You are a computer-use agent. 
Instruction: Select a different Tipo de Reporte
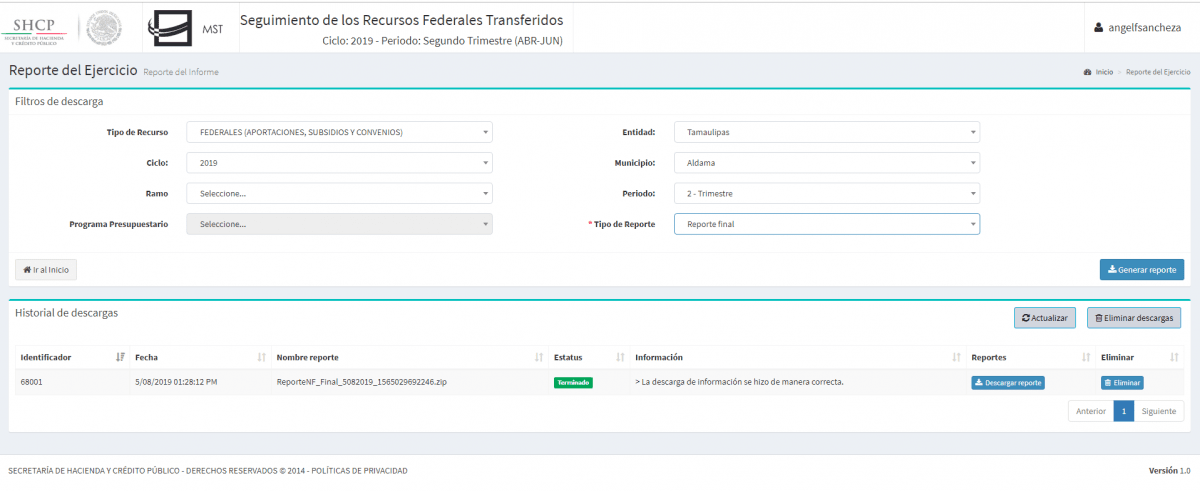click(x=826, y=225)
